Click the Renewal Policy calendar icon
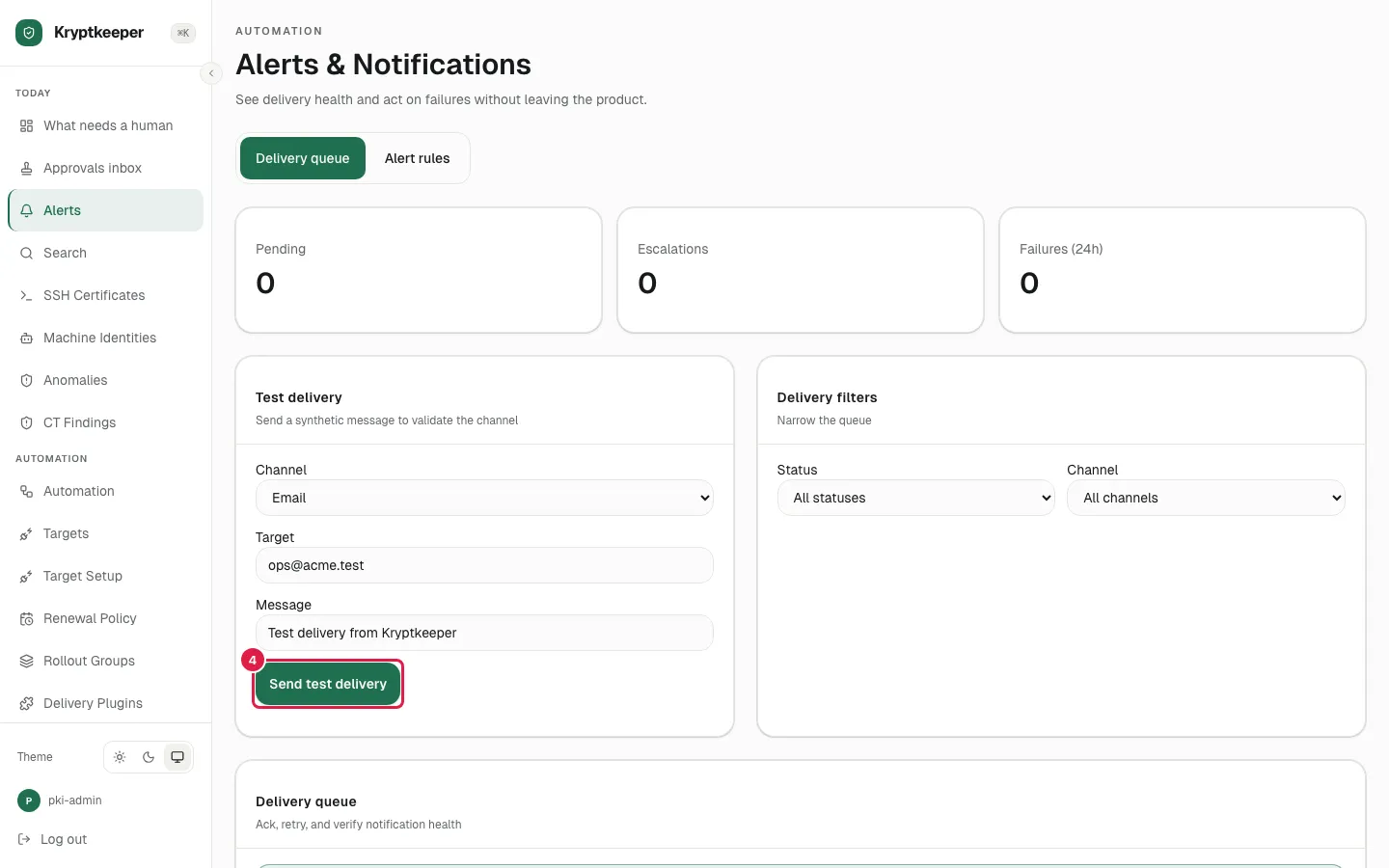 27,619
